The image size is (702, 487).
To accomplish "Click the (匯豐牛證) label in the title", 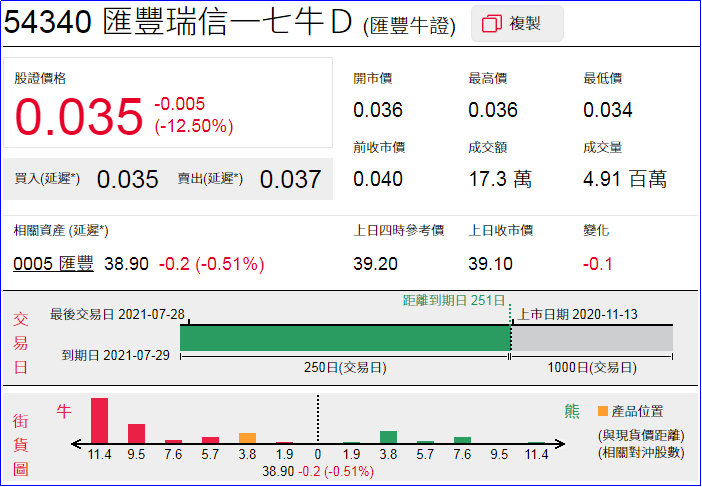I will point(409,26).
